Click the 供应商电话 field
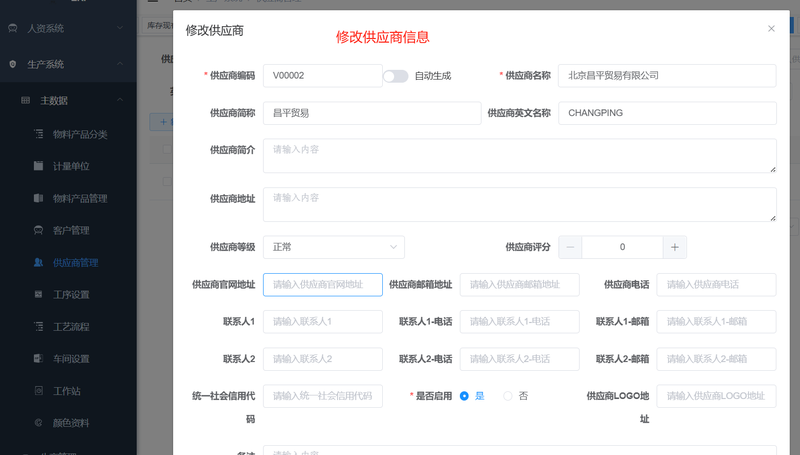 (x=716, y=285)
